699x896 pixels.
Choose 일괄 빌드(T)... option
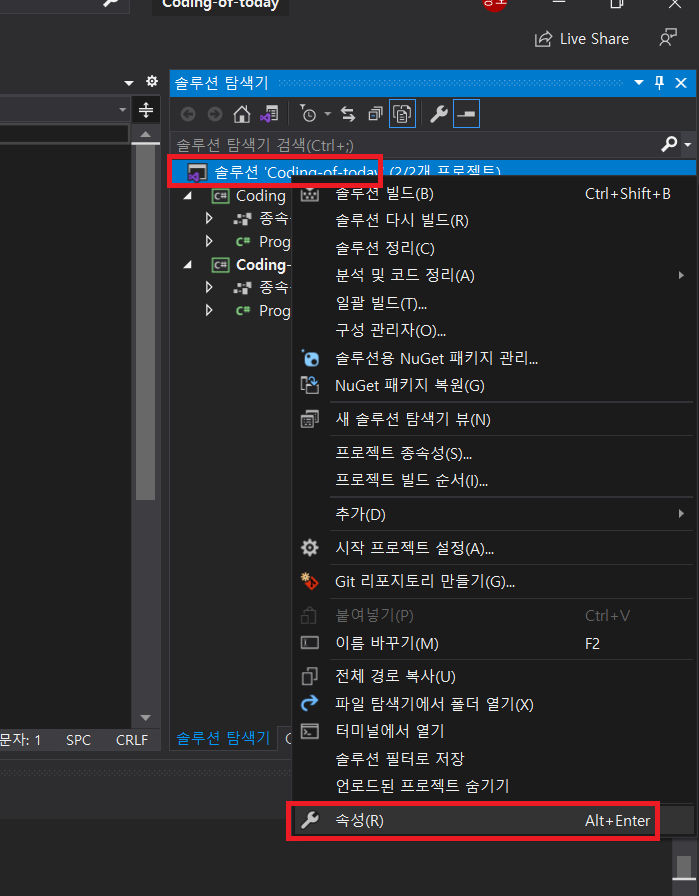pos(493,303)
